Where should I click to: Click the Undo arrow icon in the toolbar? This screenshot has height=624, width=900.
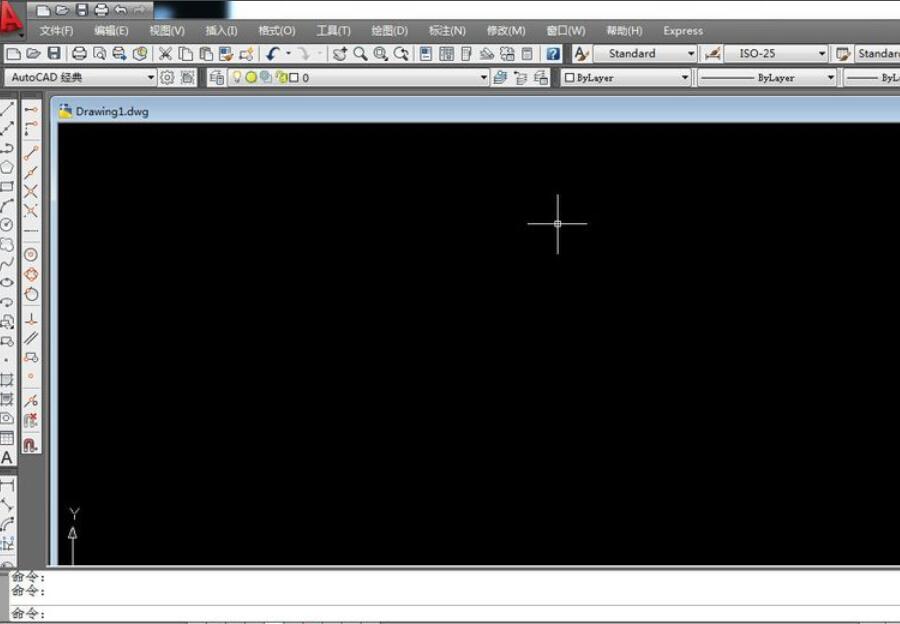click(272, 54)
